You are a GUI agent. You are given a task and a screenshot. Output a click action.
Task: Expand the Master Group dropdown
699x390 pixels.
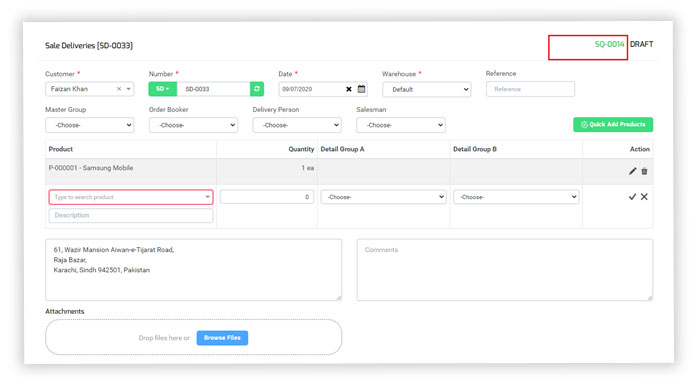click(90, 125)
